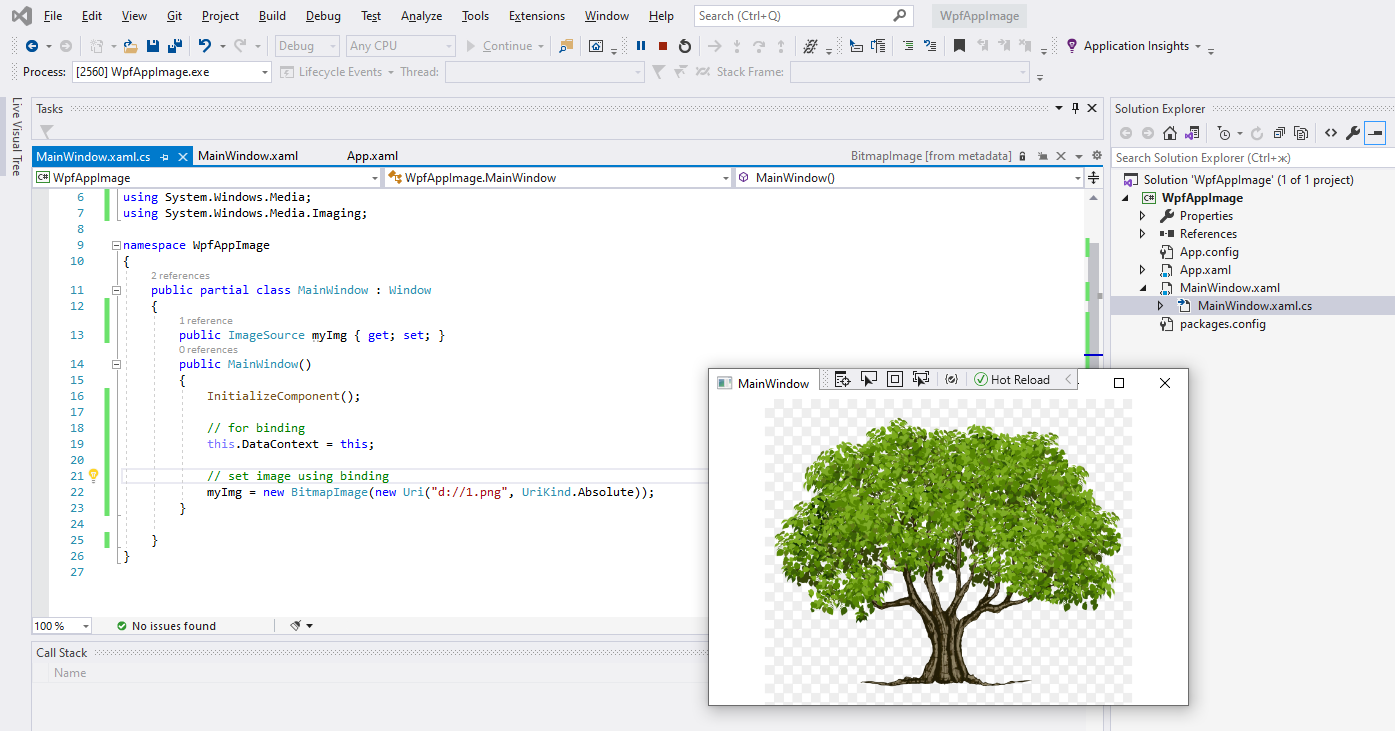Expand the Properties node in Solution Explorer
The width and height of the screenshot is (1395, 731).
coord(1143,216)
